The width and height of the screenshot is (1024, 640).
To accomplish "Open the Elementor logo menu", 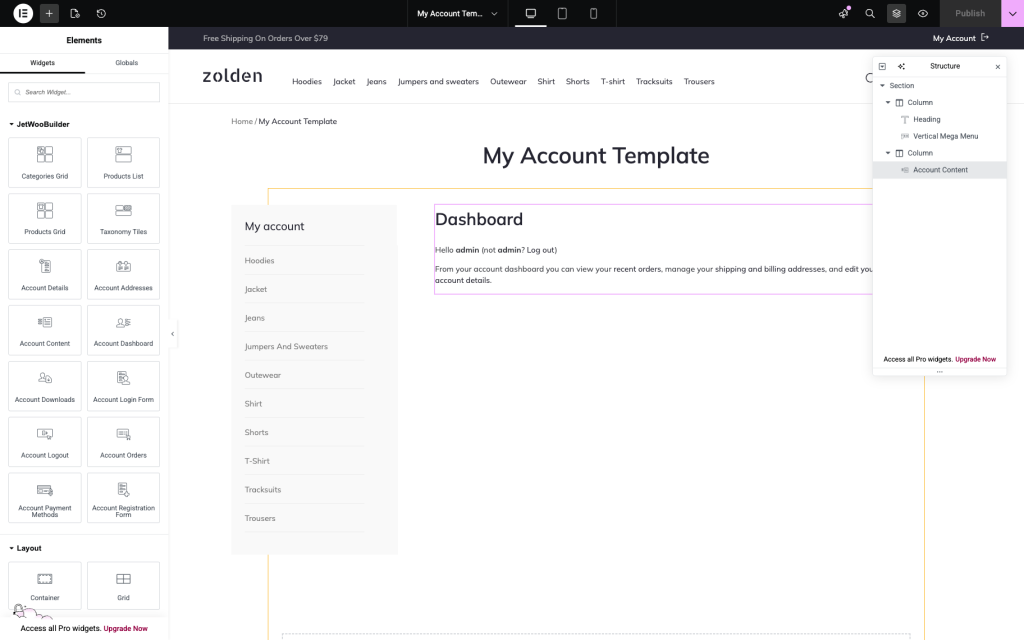I will coord(23,13).
